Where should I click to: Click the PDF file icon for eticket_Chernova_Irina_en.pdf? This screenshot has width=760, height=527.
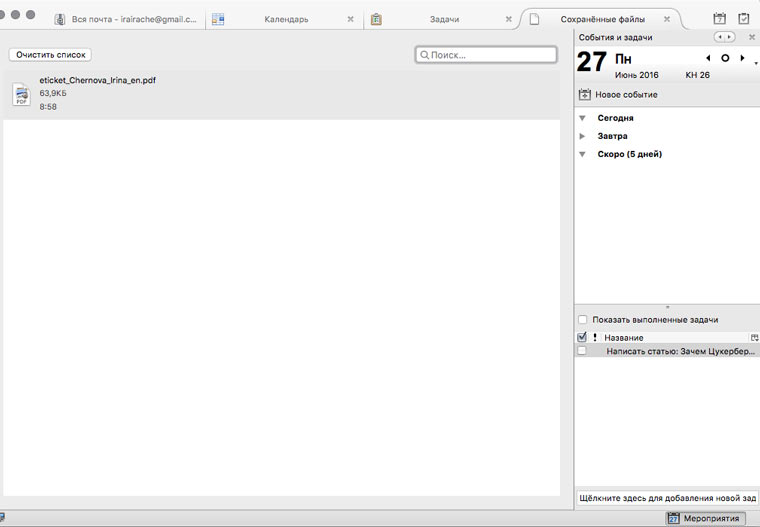[x=21, y=94]
